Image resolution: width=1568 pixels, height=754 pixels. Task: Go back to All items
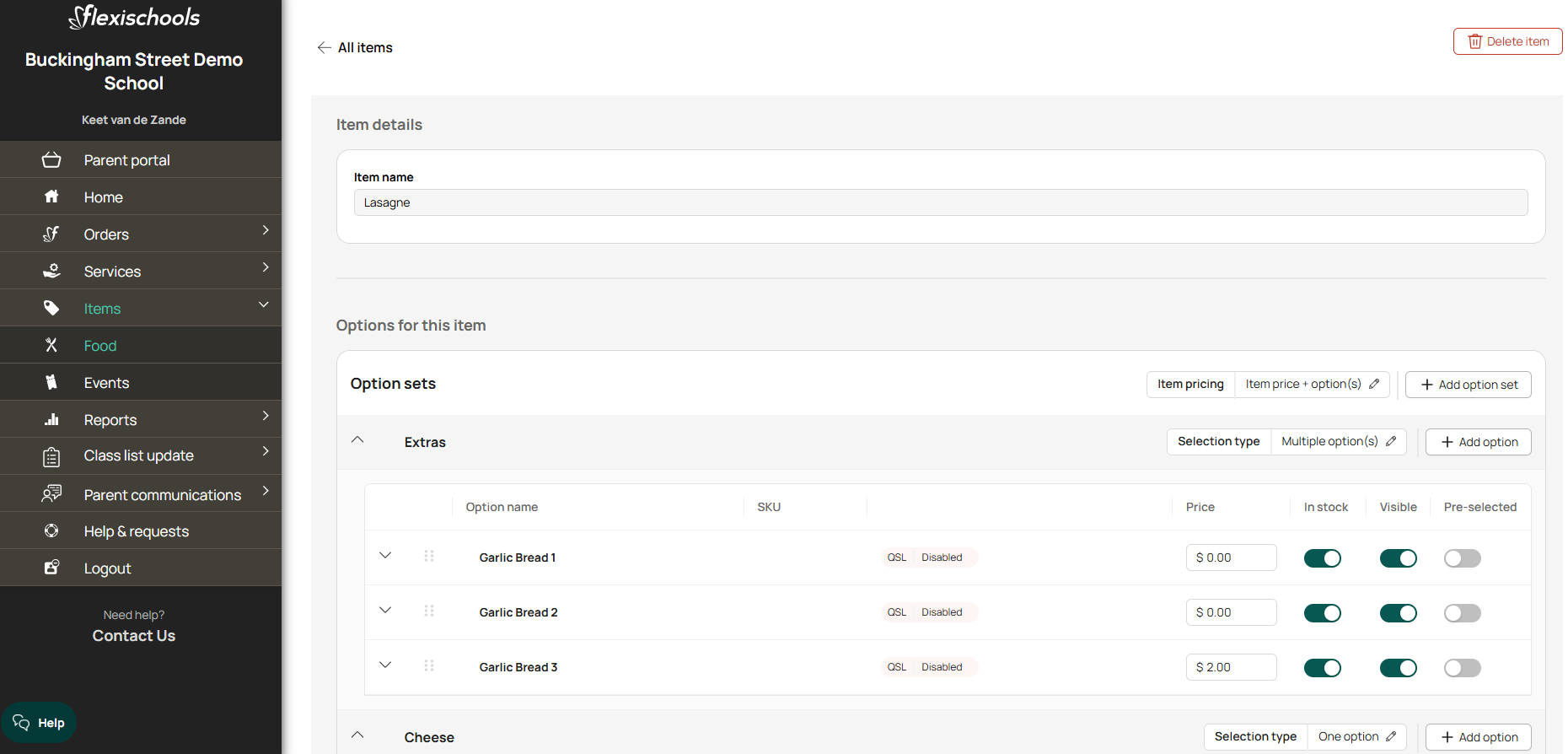(x=355, y=47)
